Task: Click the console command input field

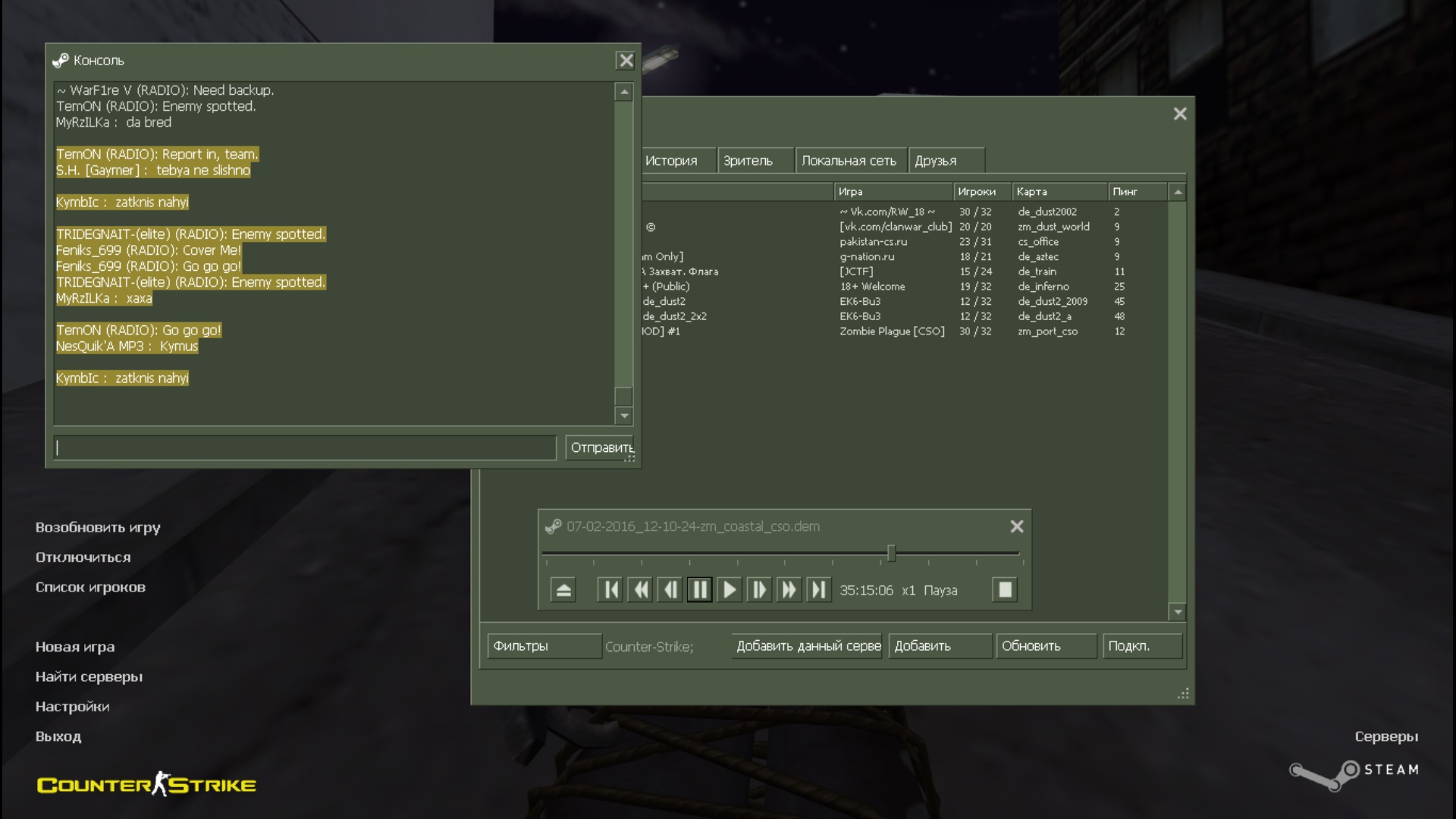Action: 305,447
